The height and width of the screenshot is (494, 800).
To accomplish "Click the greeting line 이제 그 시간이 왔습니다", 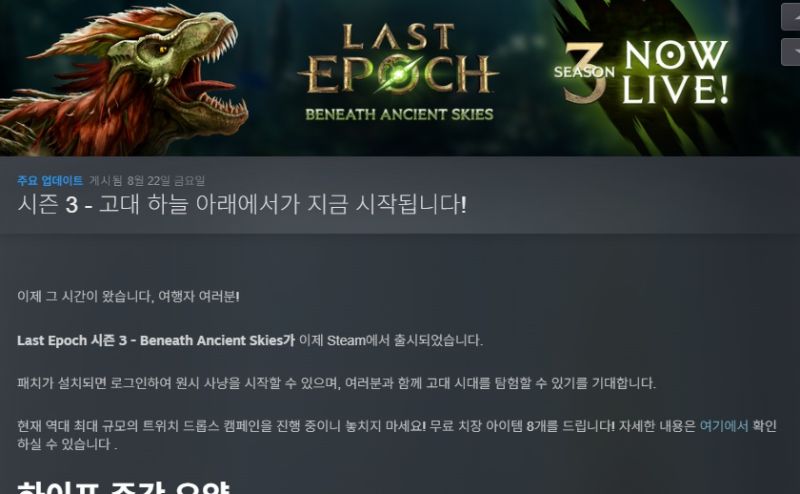I will pos(128,297).
